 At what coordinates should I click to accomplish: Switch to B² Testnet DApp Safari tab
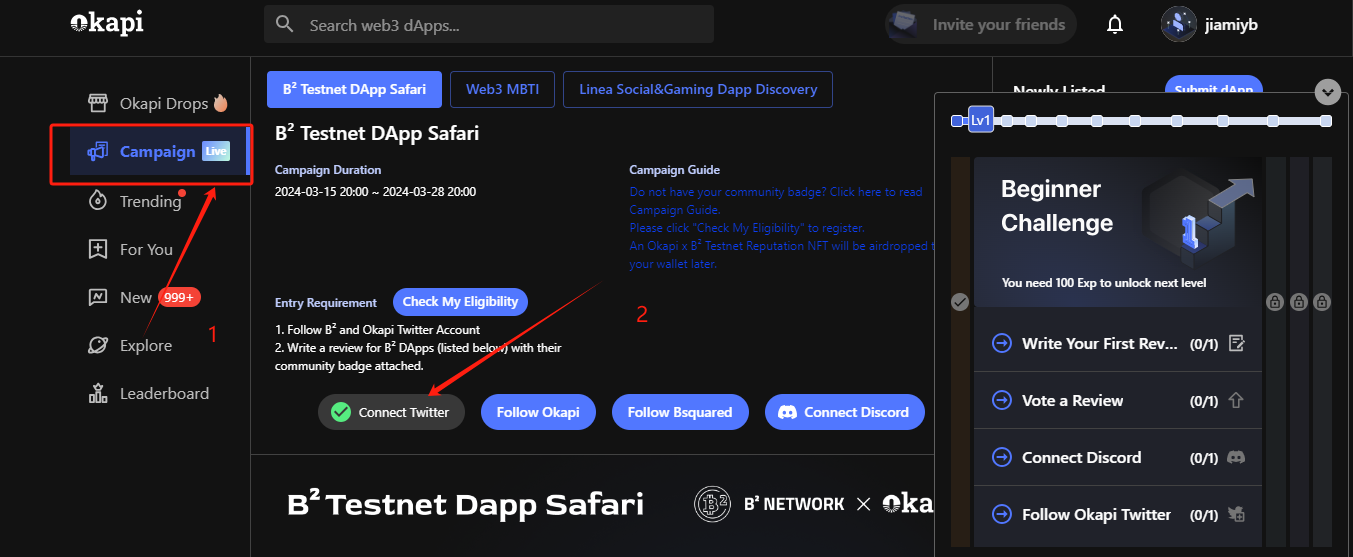pos(354,89)
